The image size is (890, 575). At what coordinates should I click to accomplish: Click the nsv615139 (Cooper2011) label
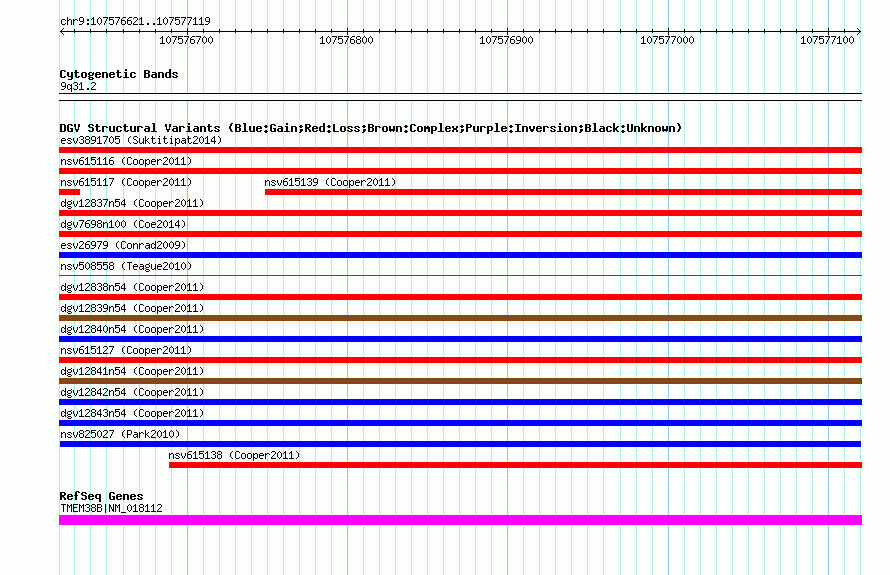point(330,182)
